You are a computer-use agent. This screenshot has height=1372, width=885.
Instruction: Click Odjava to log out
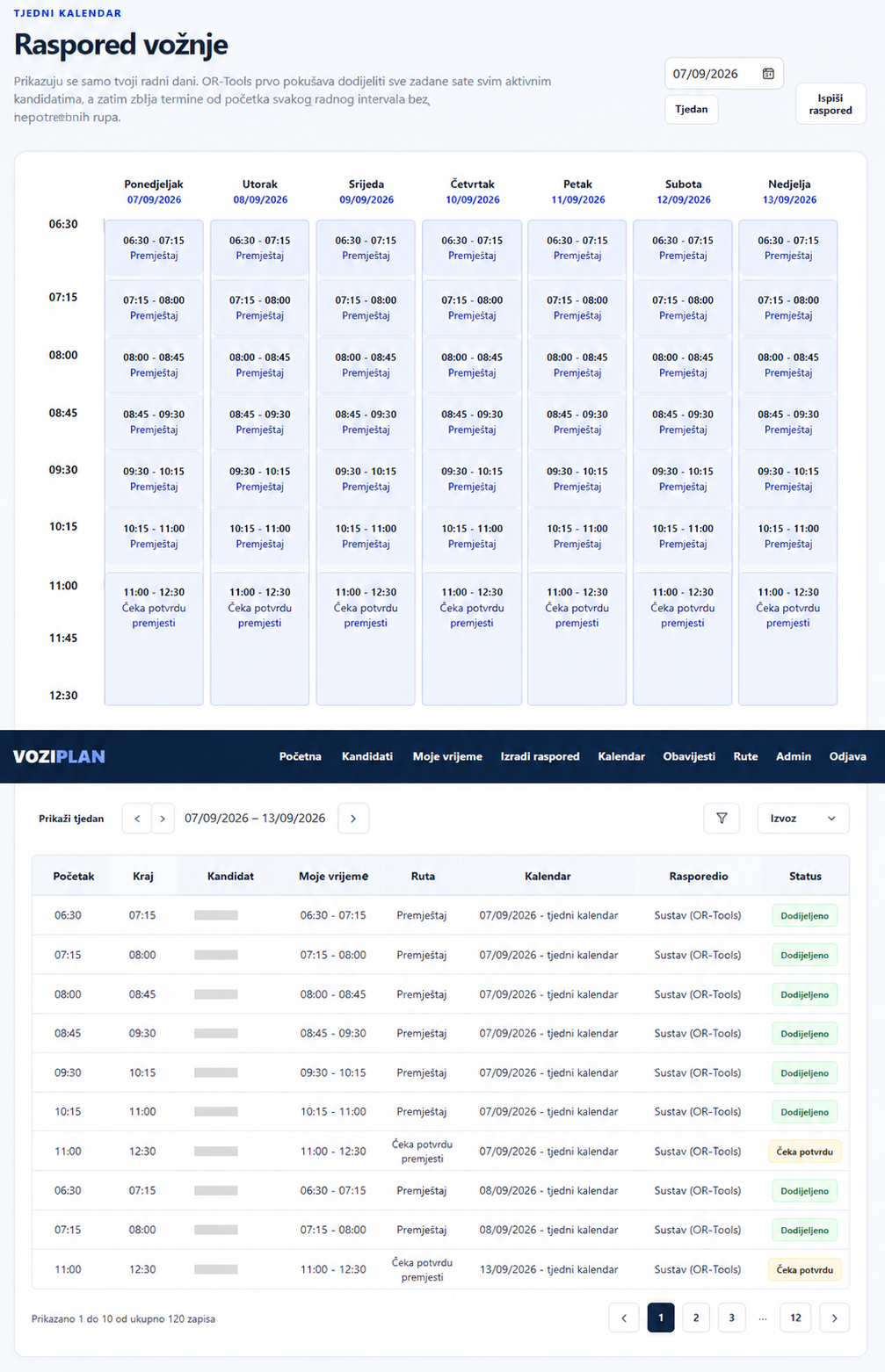pos(848,756)
